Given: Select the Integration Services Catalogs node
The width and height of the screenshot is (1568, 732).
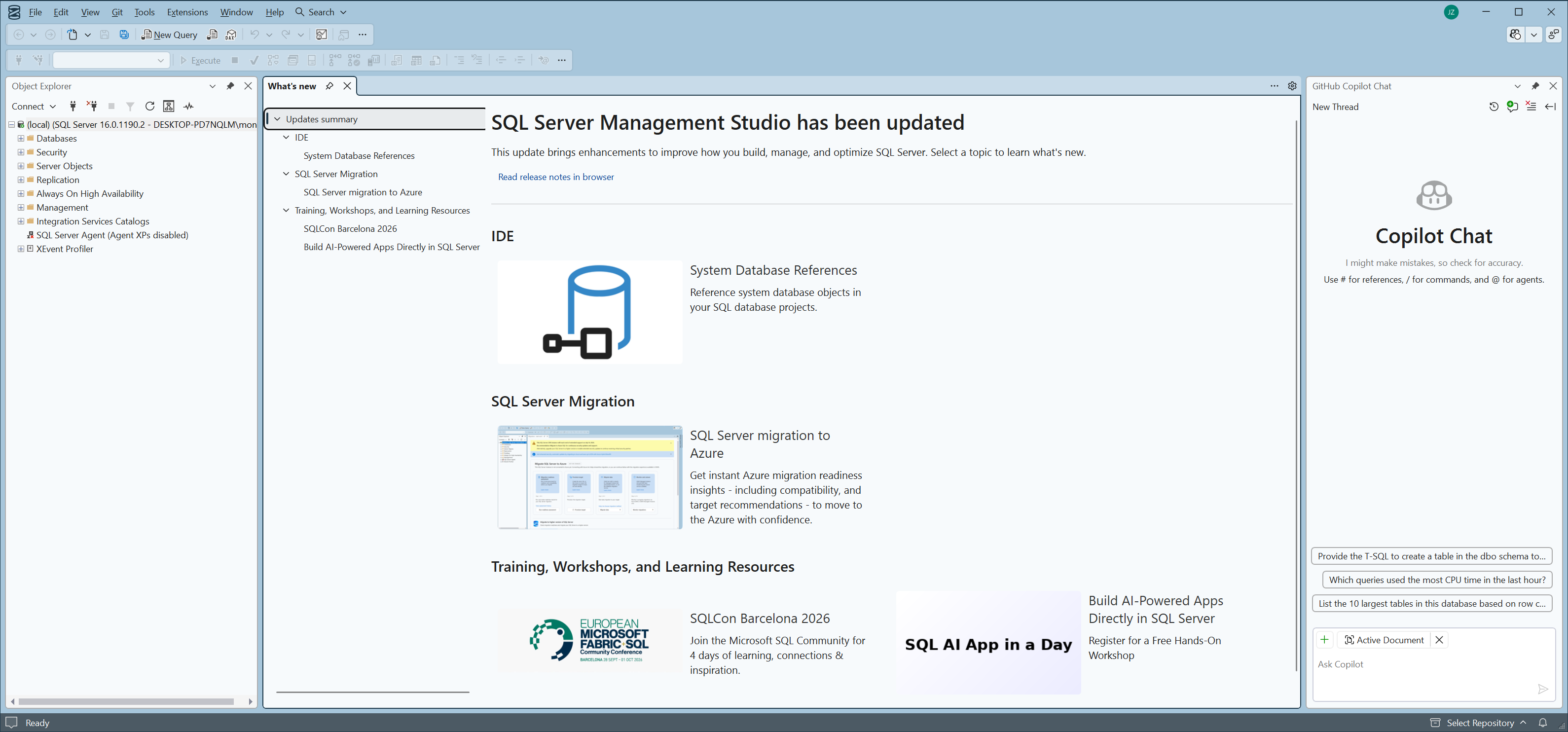Looking at the screenshot, I should click(93, 221).
